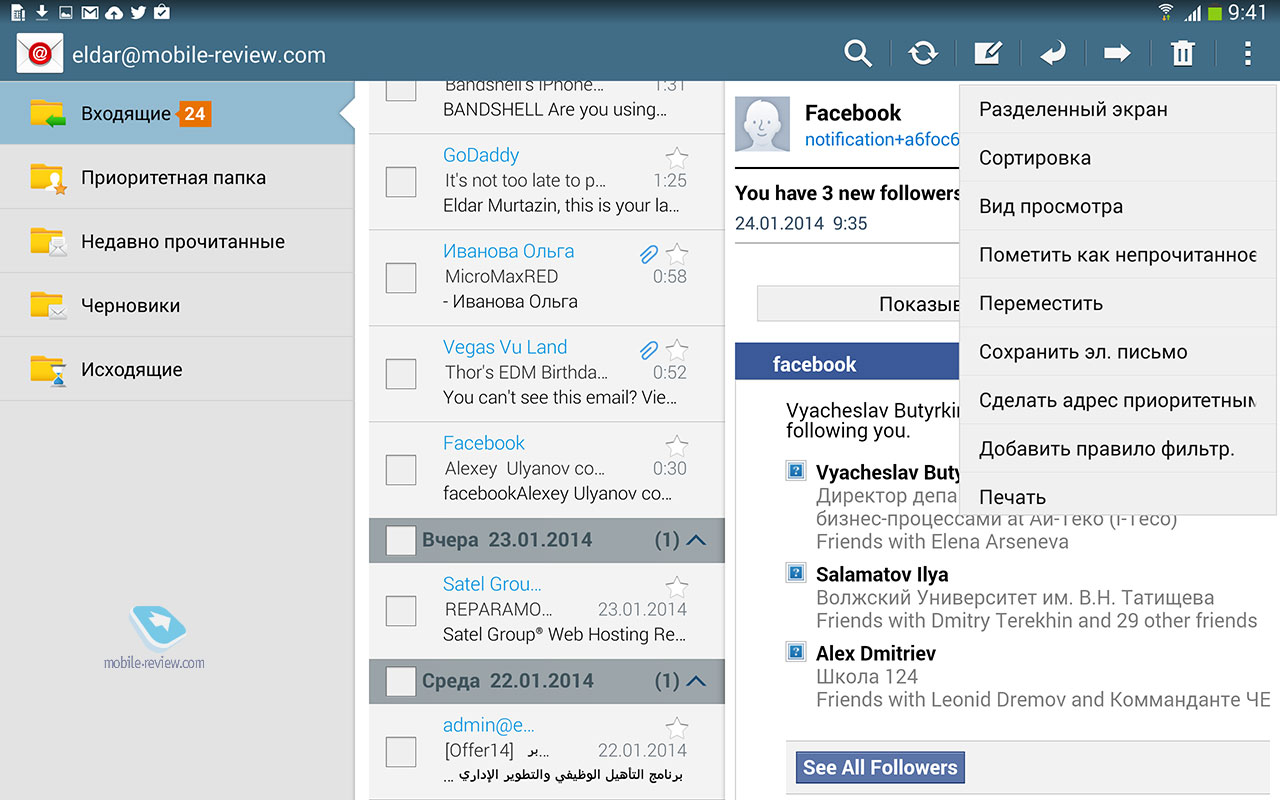Star the Satel Group email
The width and height of the screenshot is (1280, 800).
pyautogui.click(x=677, y=586)
